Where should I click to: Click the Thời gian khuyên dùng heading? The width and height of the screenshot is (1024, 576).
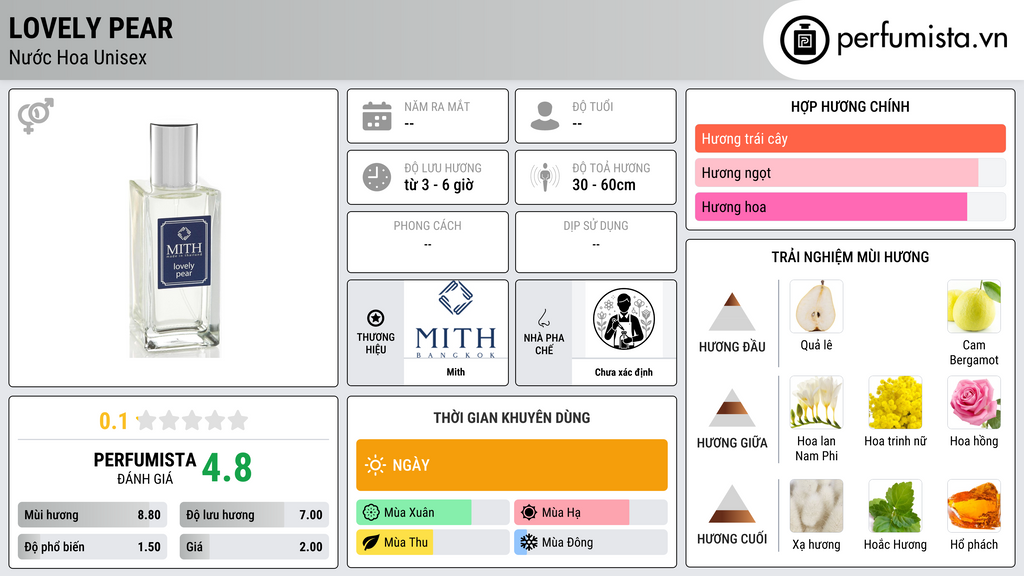(512, 418)
